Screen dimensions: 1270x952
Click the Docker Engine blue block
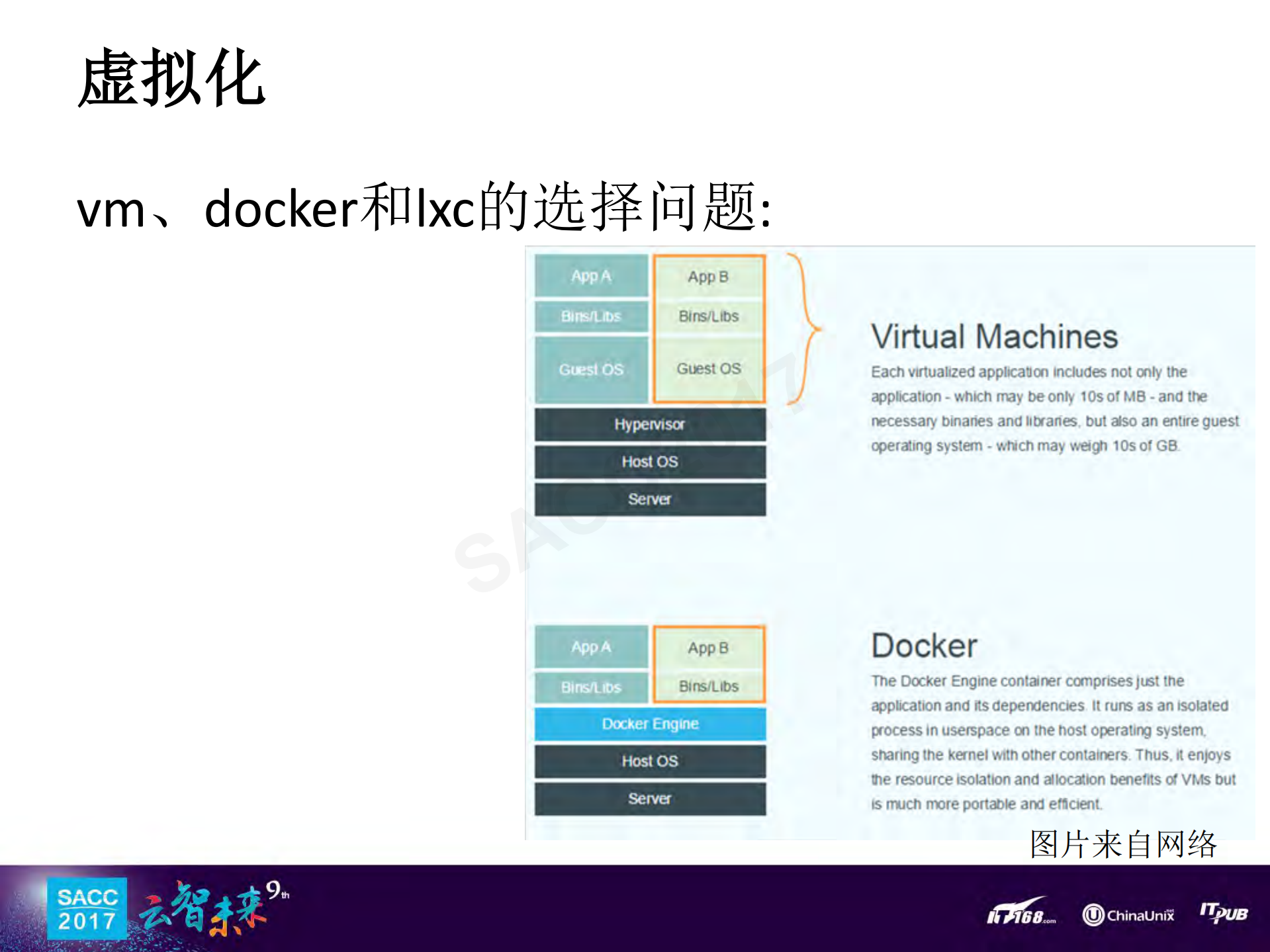pyautogui.click(x=650, y=724)
